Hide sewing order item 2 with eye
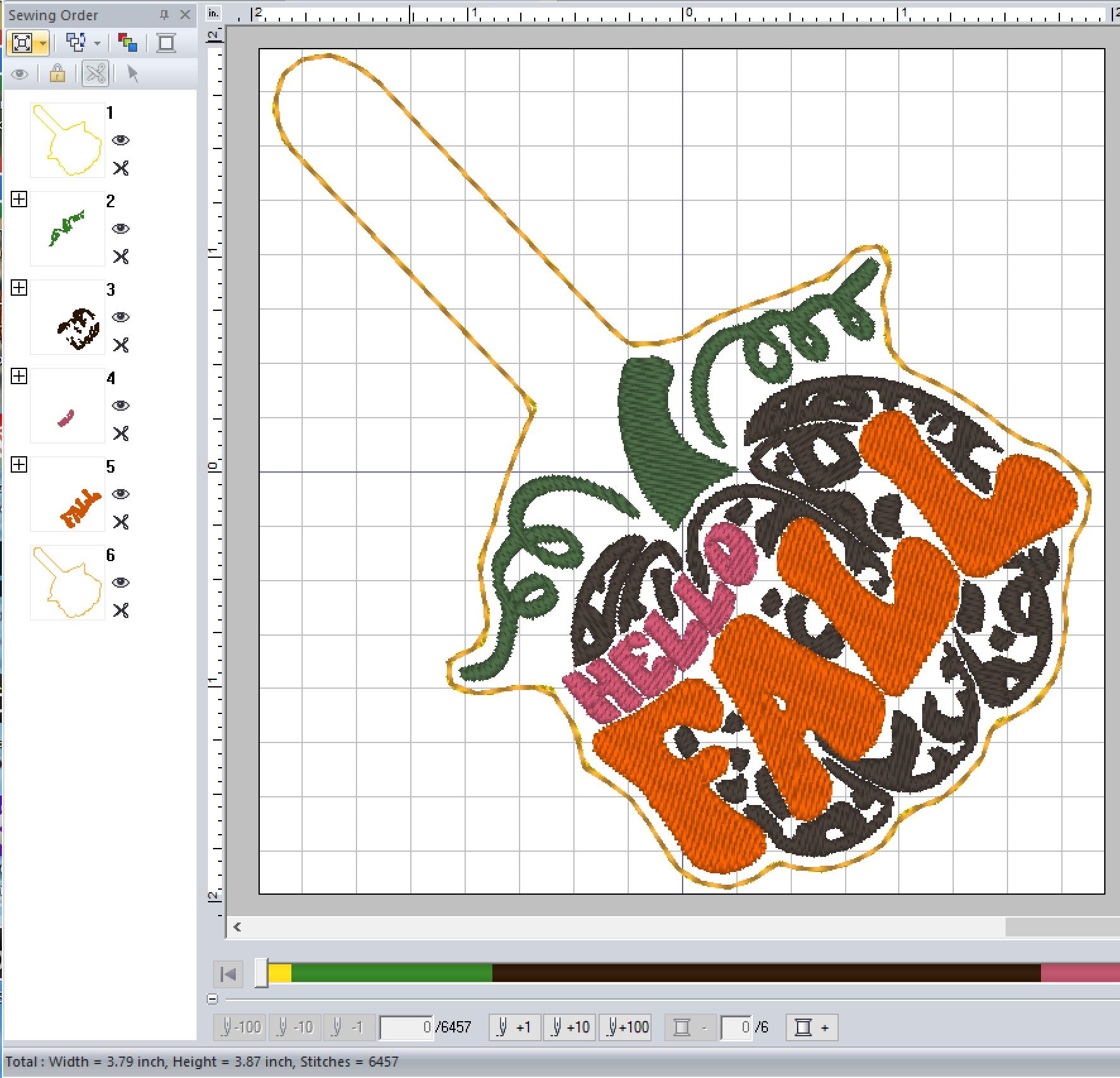Screen dimensions: 1120x1078 (x=121, y=229)
